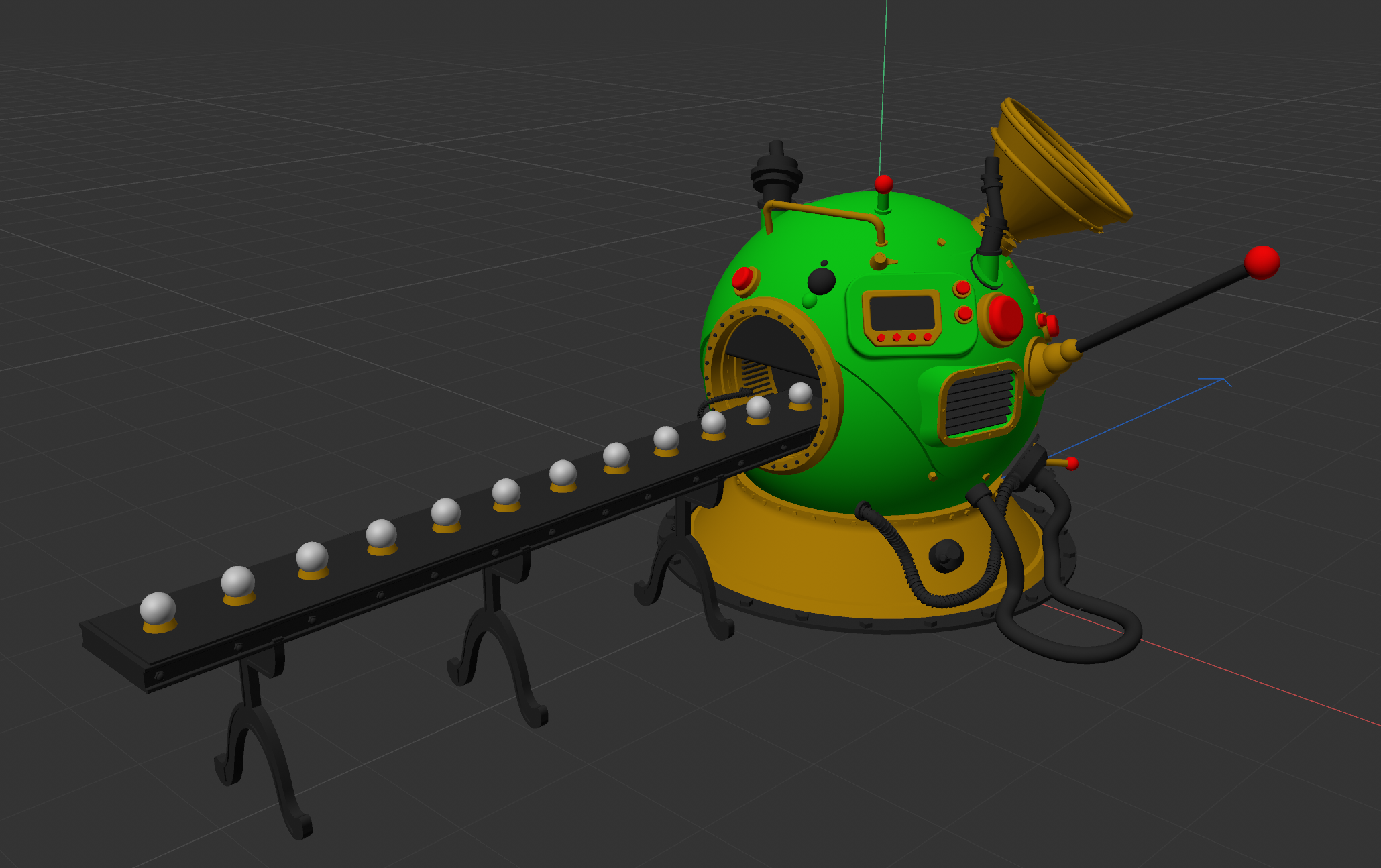
Task: Click the round black knob left of panel
Action: (821, 280)
